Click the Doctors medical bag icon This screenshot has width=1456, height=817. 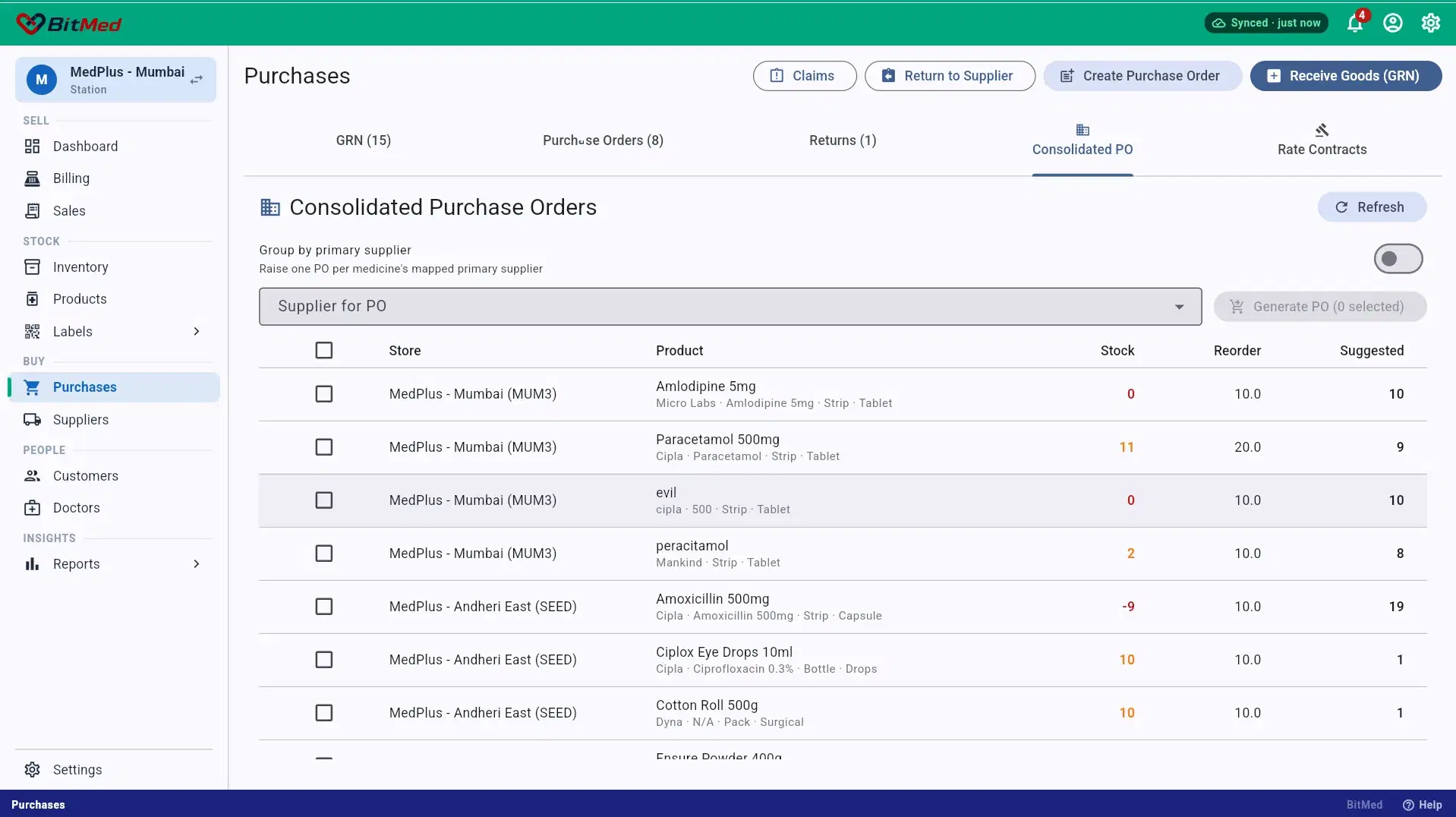[x=32, y=508]
